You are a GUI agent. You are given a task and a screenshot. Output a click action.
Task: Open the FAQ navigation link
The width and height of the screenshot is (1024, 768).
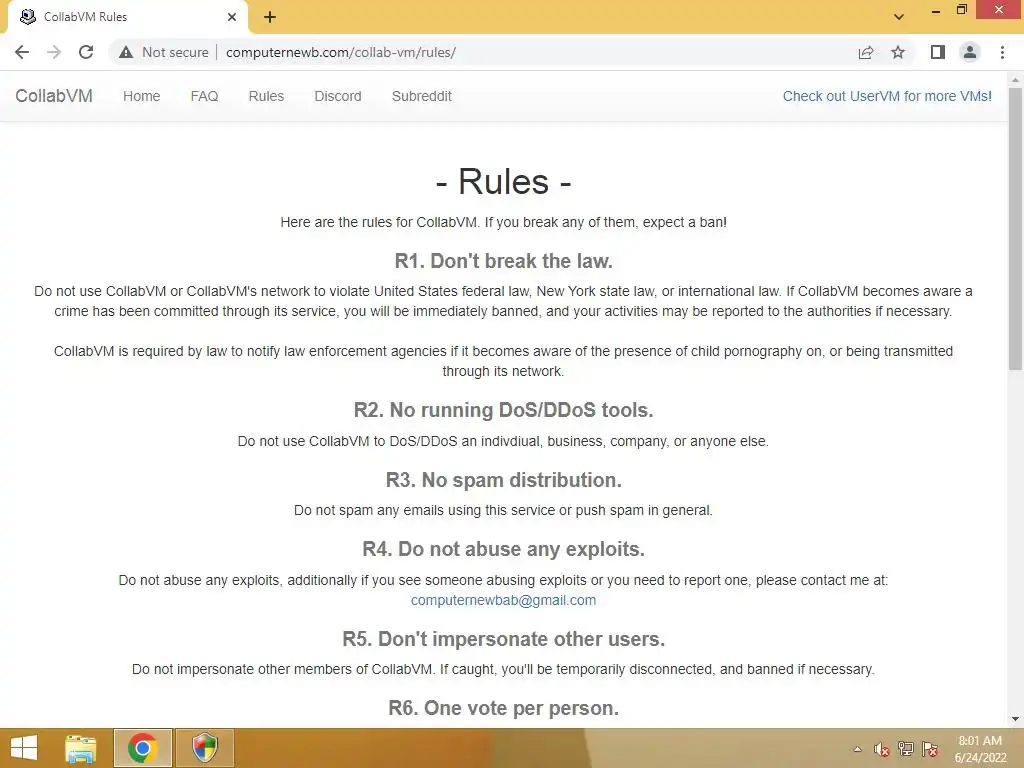(204, 96)
